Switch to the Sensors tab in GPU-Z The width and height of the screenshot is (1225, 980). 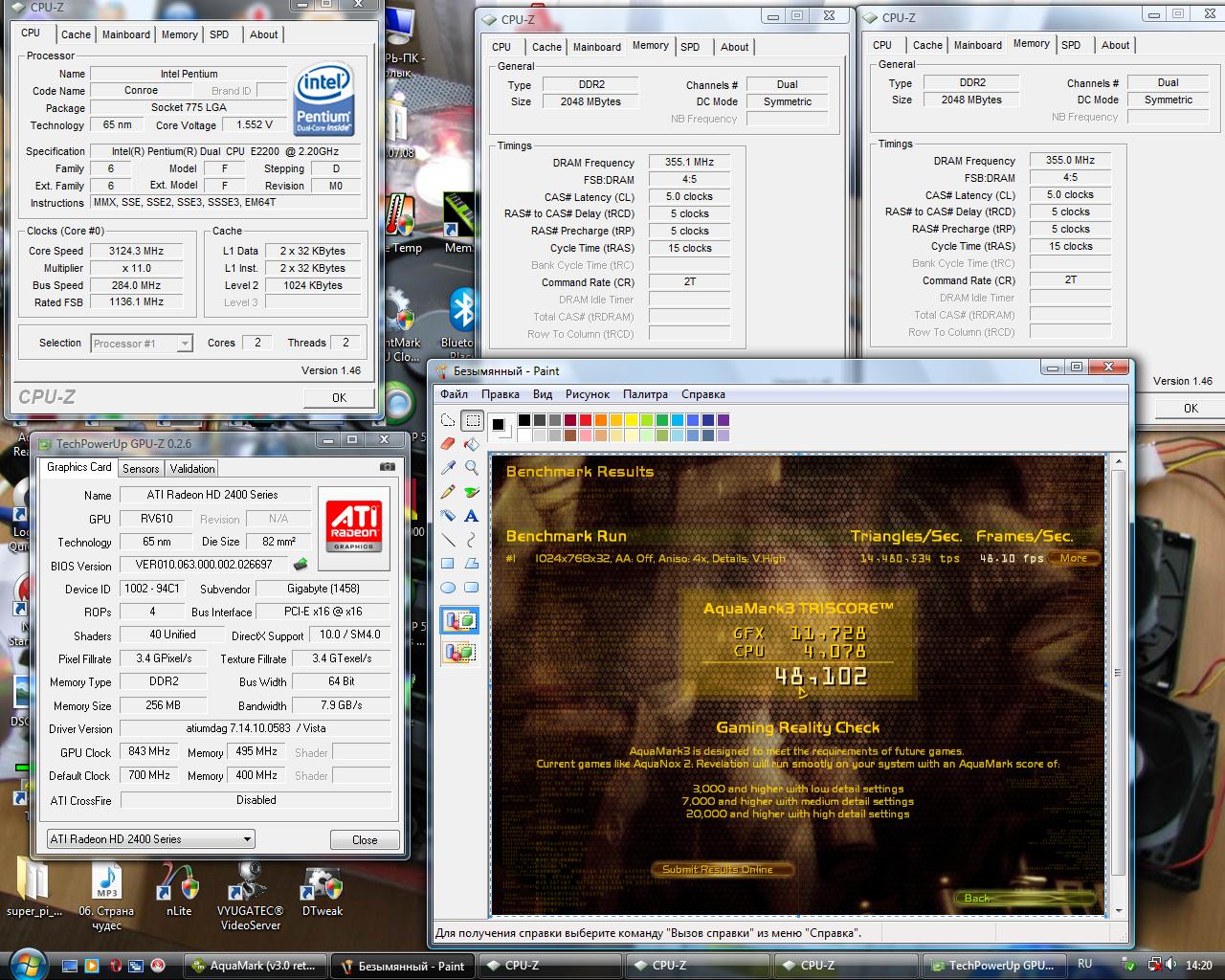point(141,469)
